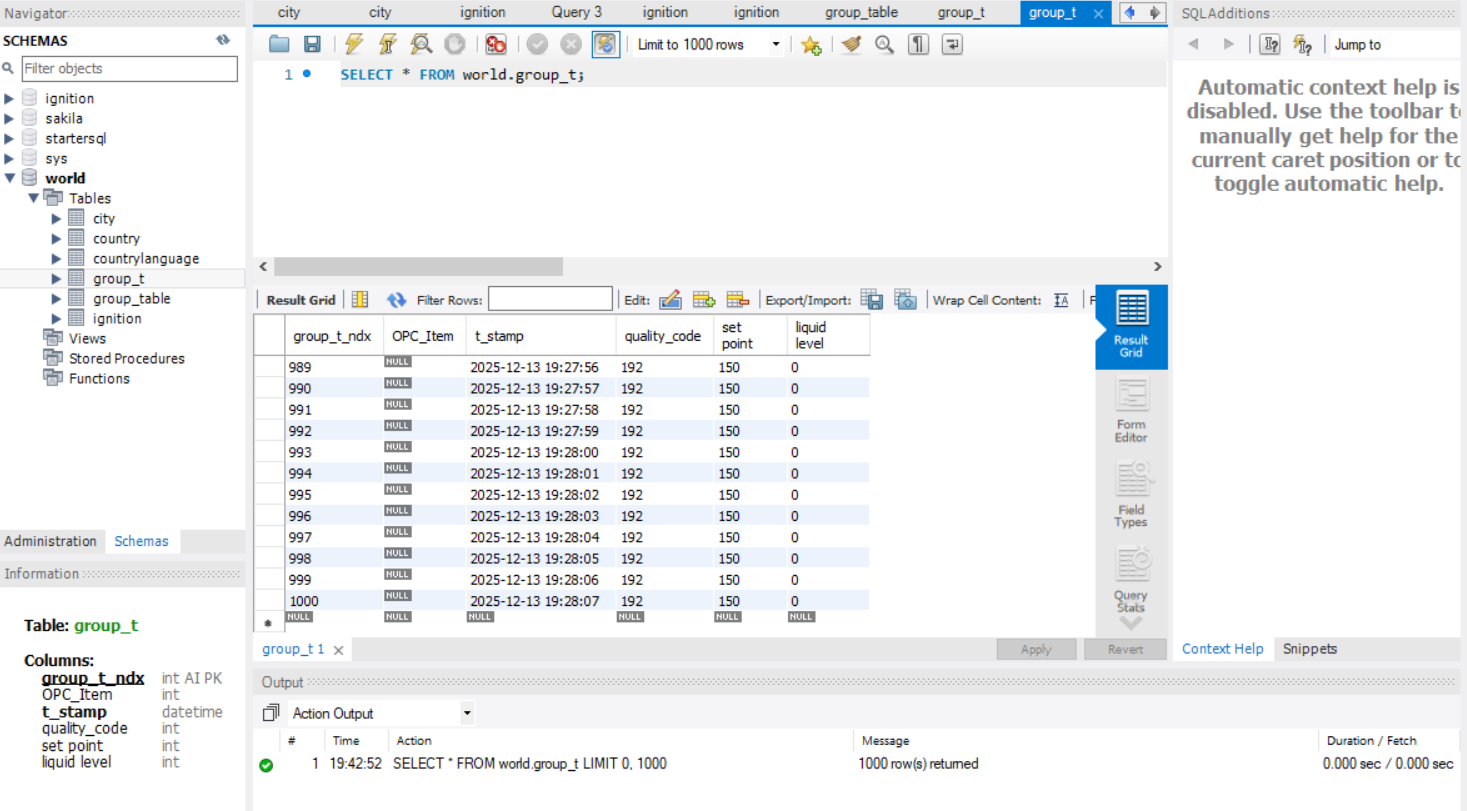Image resolution: width=1467 pixels, height=811 pixels.
Task: Export recordset to external file
Action: 872,300
